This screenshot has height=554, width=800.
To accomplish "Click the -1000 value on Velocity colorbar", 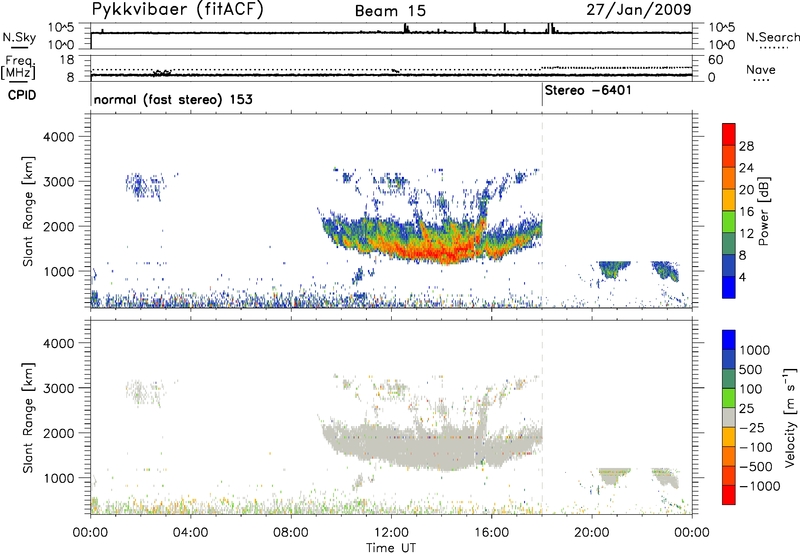I will pyautogui.click(x=759, y=486).
